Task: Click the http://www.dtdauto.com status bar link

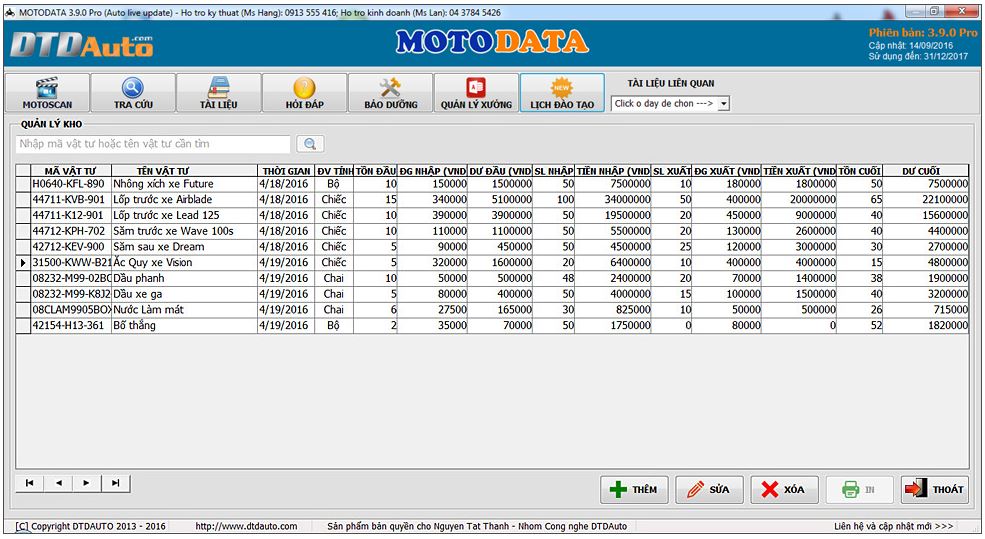Action: tap(246, 526)
